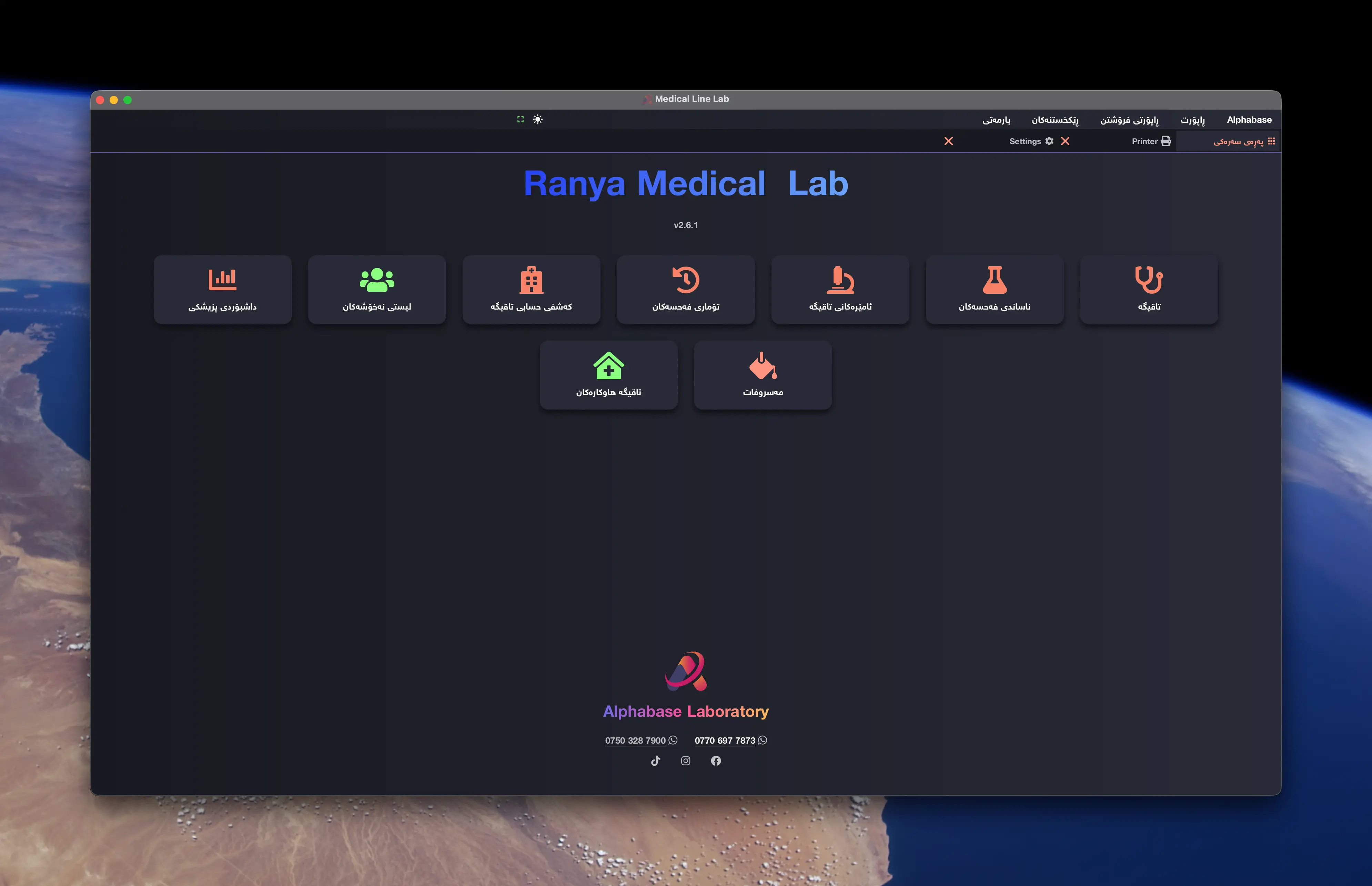1372x886 pixels.
Task: Open the مەسروفات expenses bucket card
Action: click(x=763, y=375)
